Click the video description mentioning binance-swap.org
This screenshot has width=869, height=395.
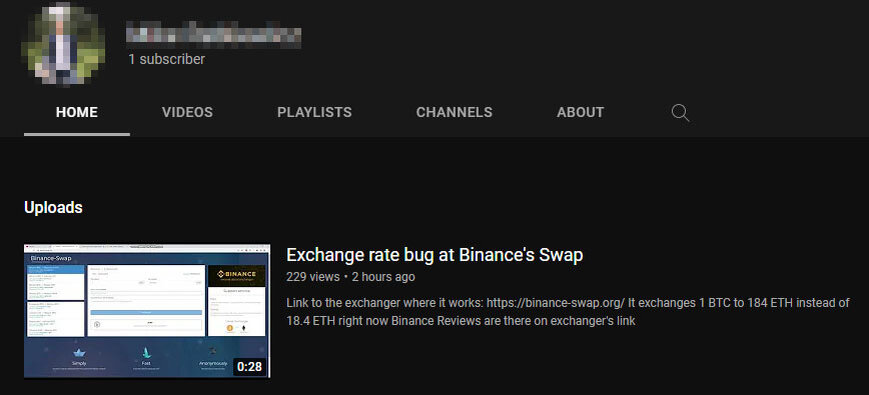(x=568, y=312)
